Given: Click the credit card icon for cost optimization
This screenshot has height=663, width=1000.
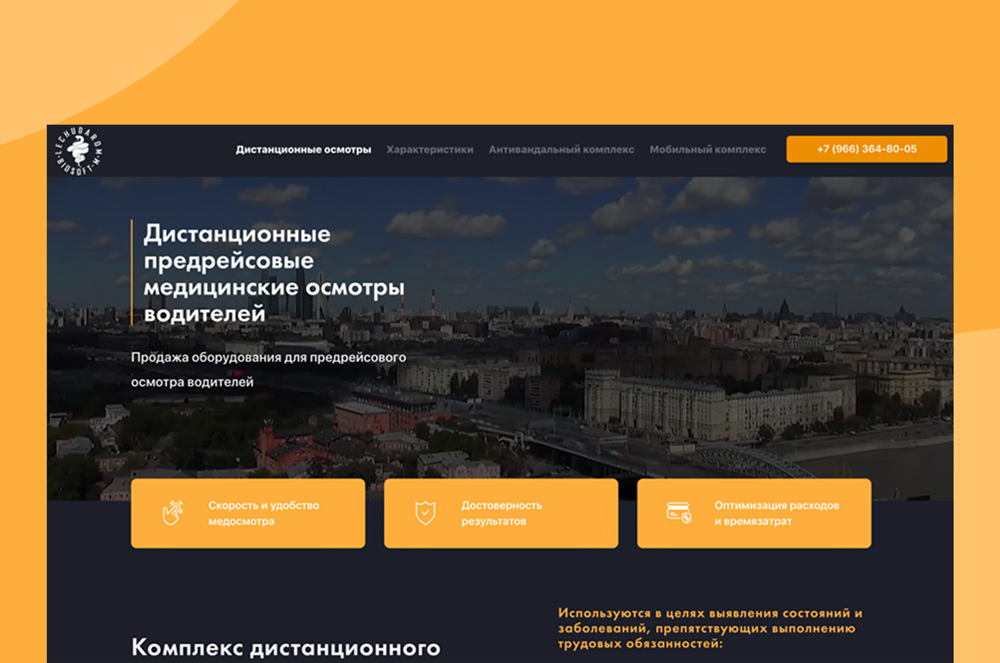Looking at the screenshot, I should pyautogui.click(x=679, y=513).
